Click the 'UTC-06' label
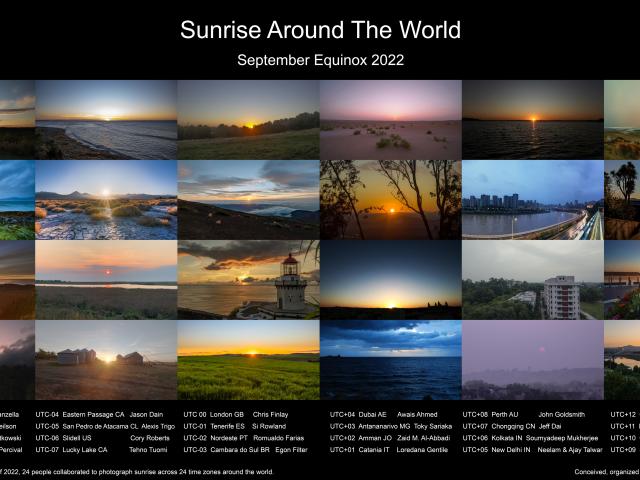Viewport: 640px width, 480px height. coord(47,438)
